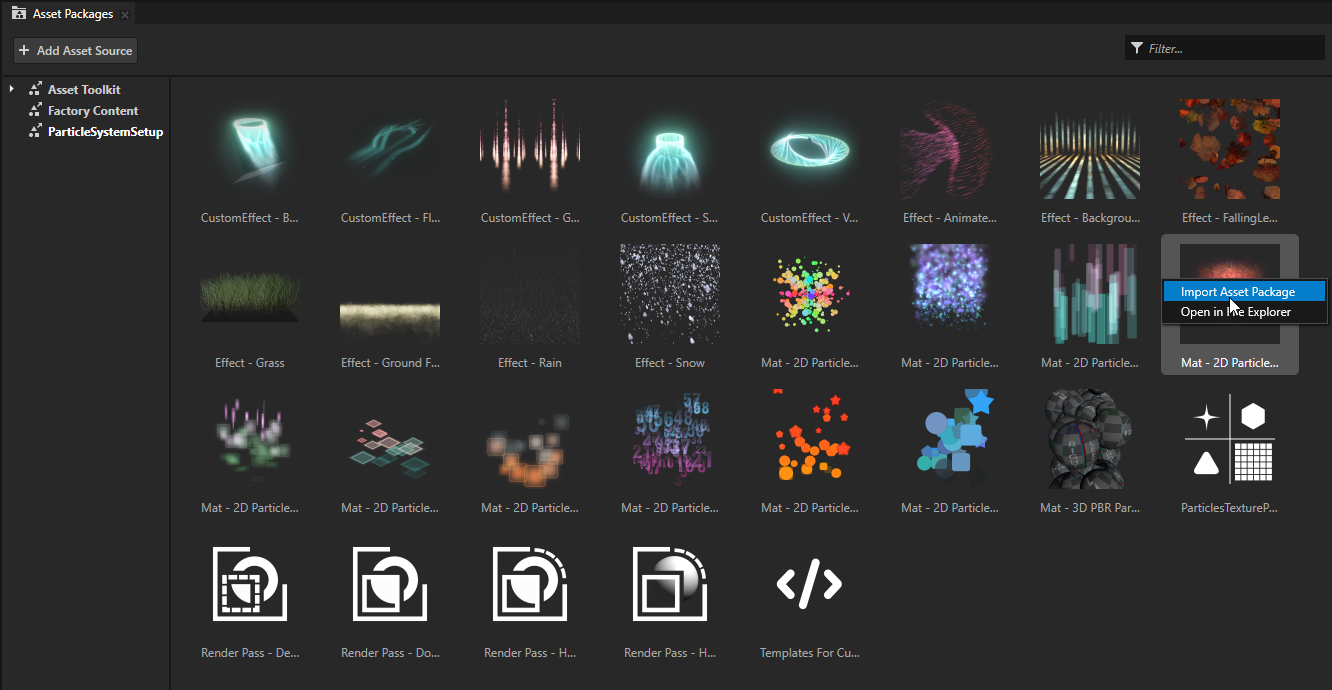
Task: Click the filter funnel icon
Action: click(1136, 47)
